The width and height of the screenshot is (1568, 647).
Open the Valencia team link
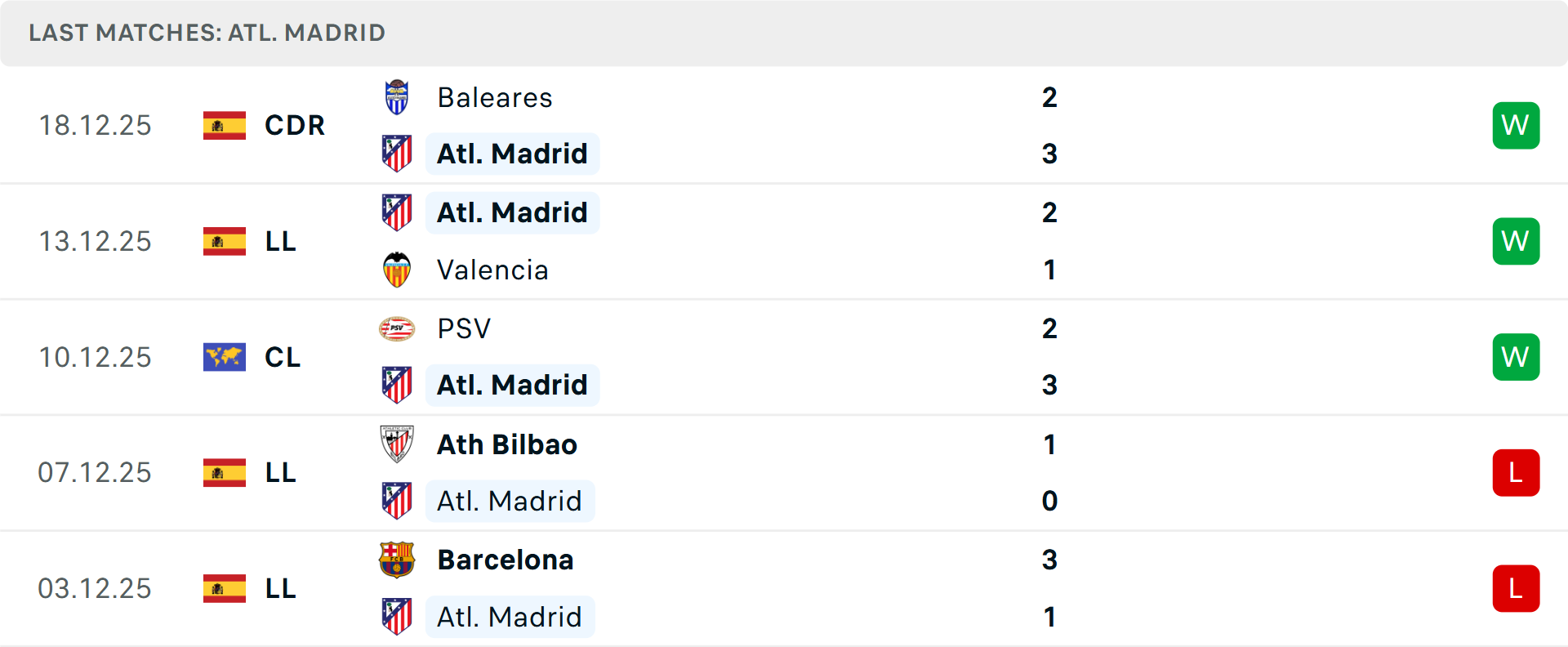coord(492,270)
